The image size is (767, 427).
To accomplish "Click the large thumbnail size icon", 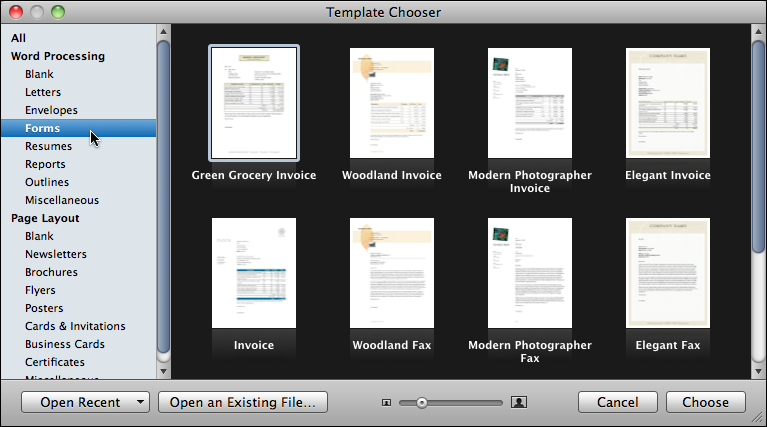I will tap(518, 403).
